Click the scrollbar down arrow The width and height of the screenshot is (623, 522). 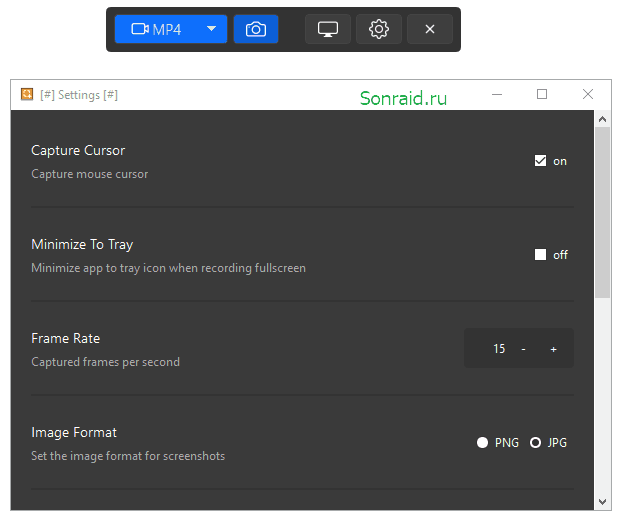click(602, 502)
